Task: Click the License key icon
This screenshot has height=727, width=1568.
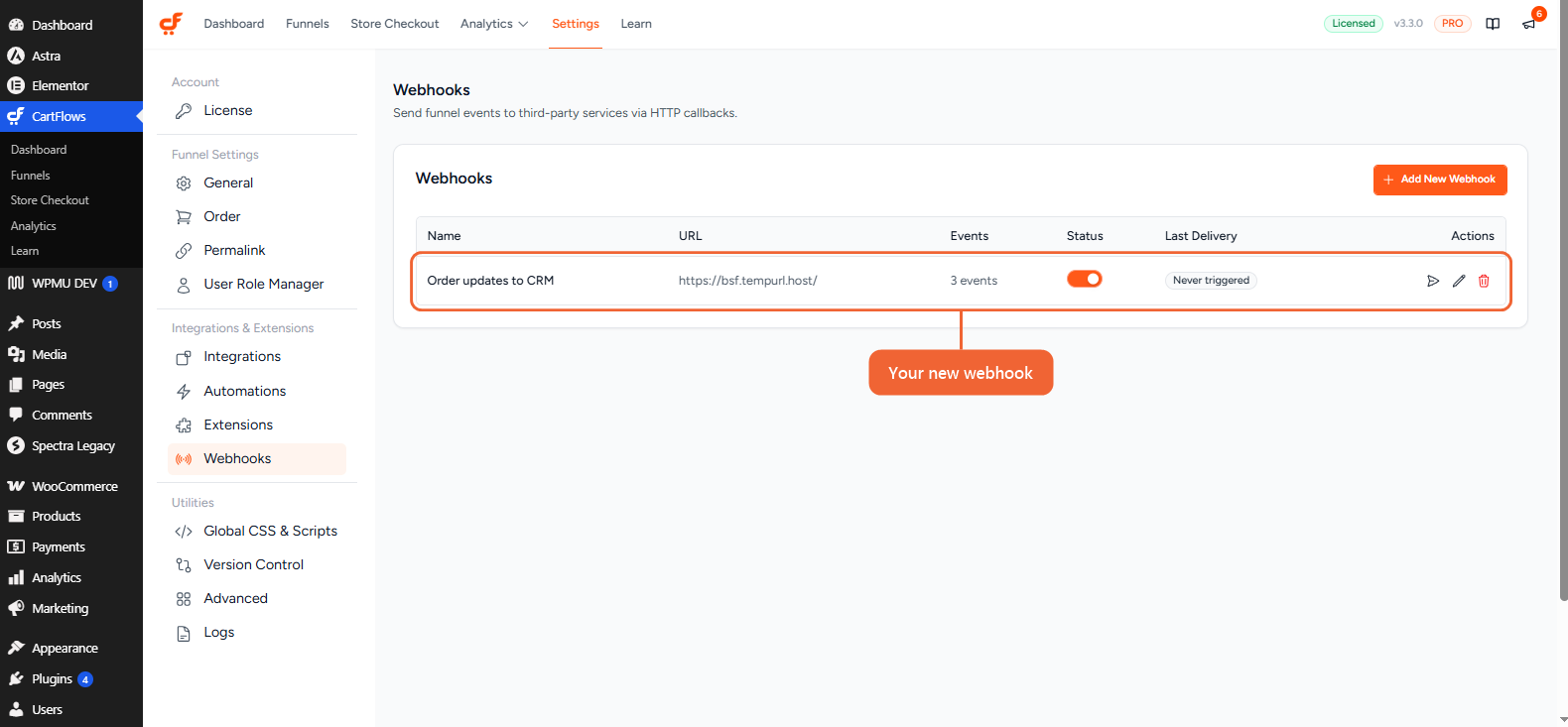Action: click(184, 111)
